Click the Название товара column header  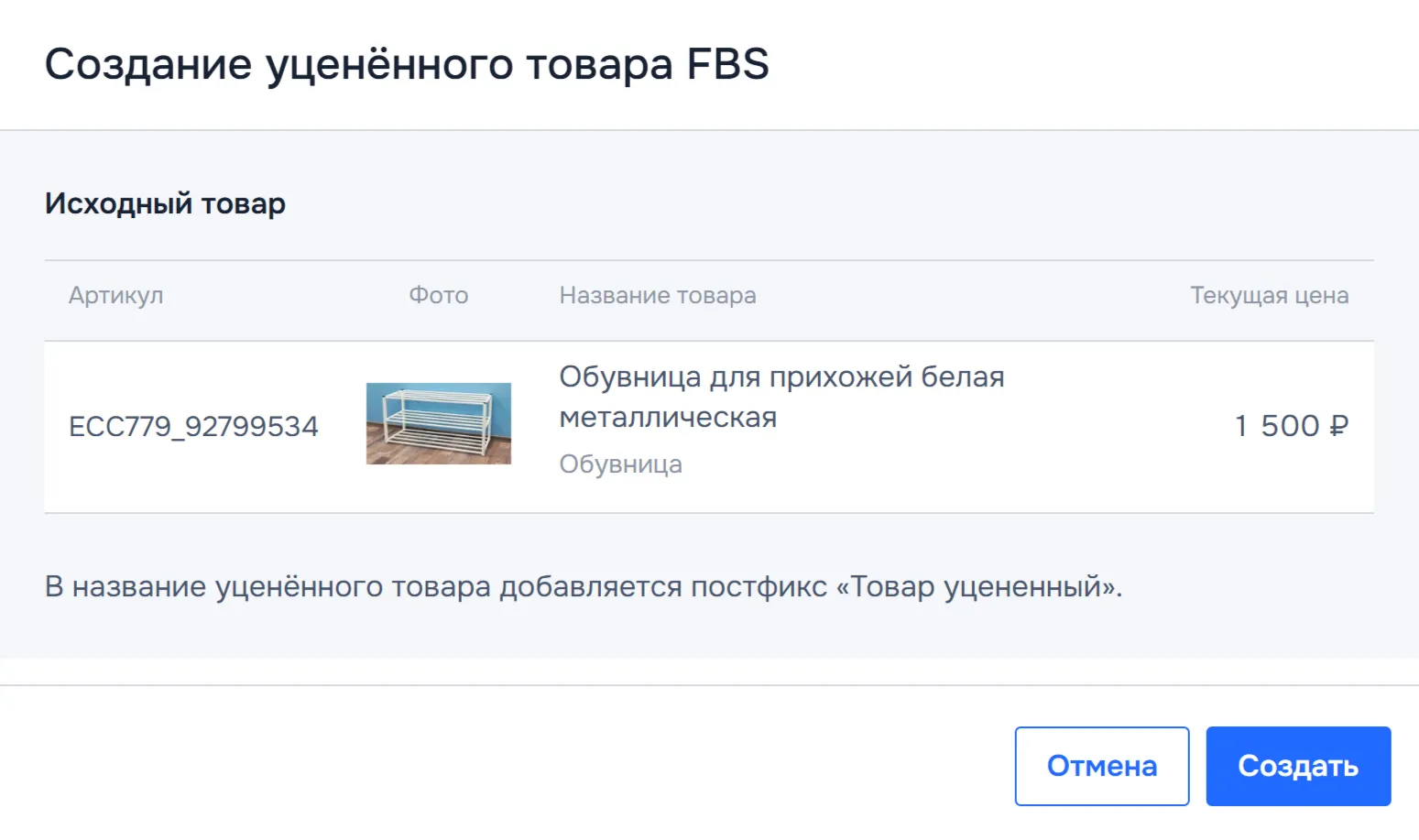click(658, 296)
